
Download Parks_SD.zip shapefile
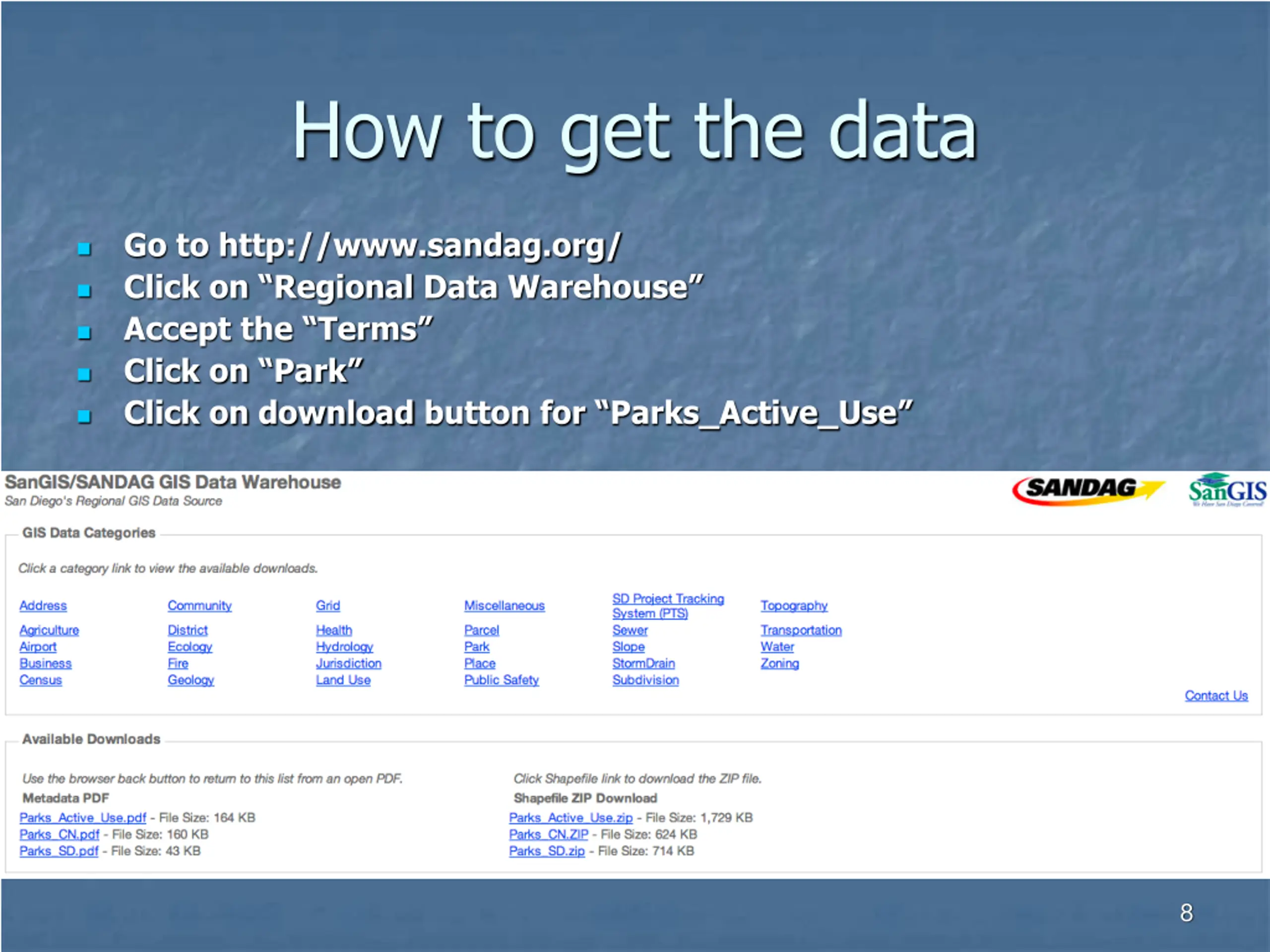click(547, 851)
